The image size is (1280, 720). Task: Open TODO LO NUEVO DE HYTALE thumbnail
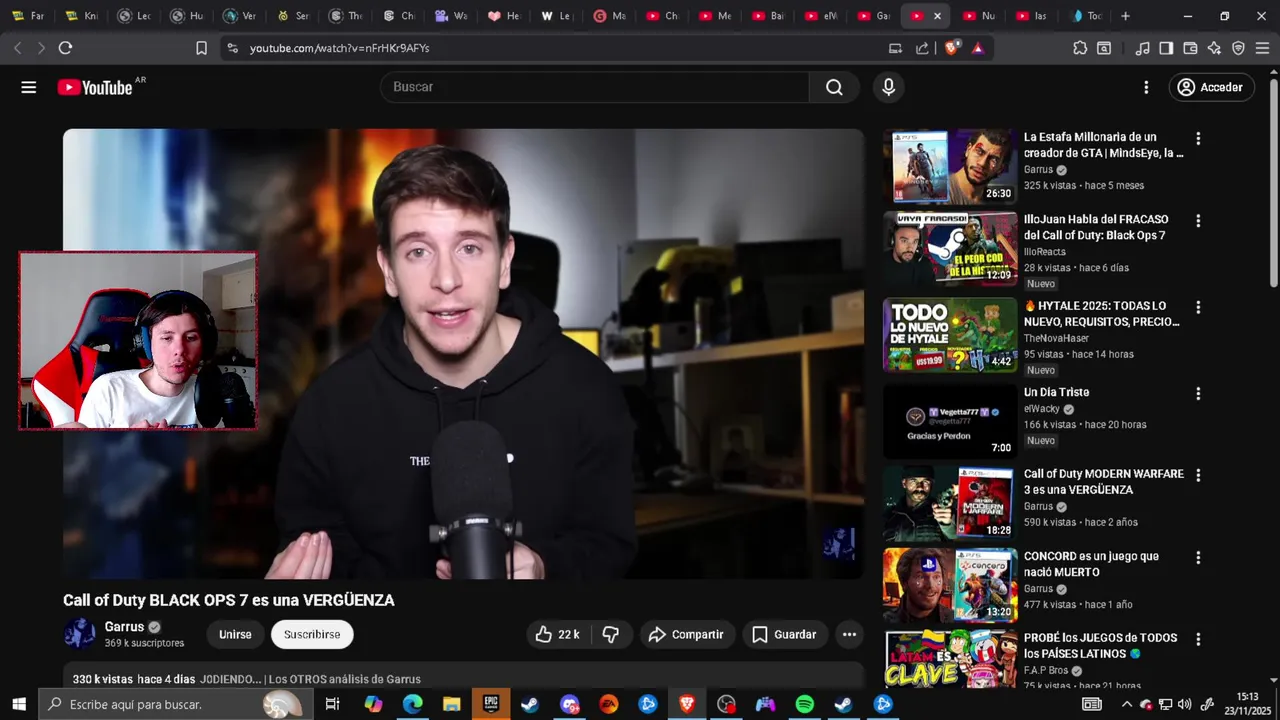950,334
